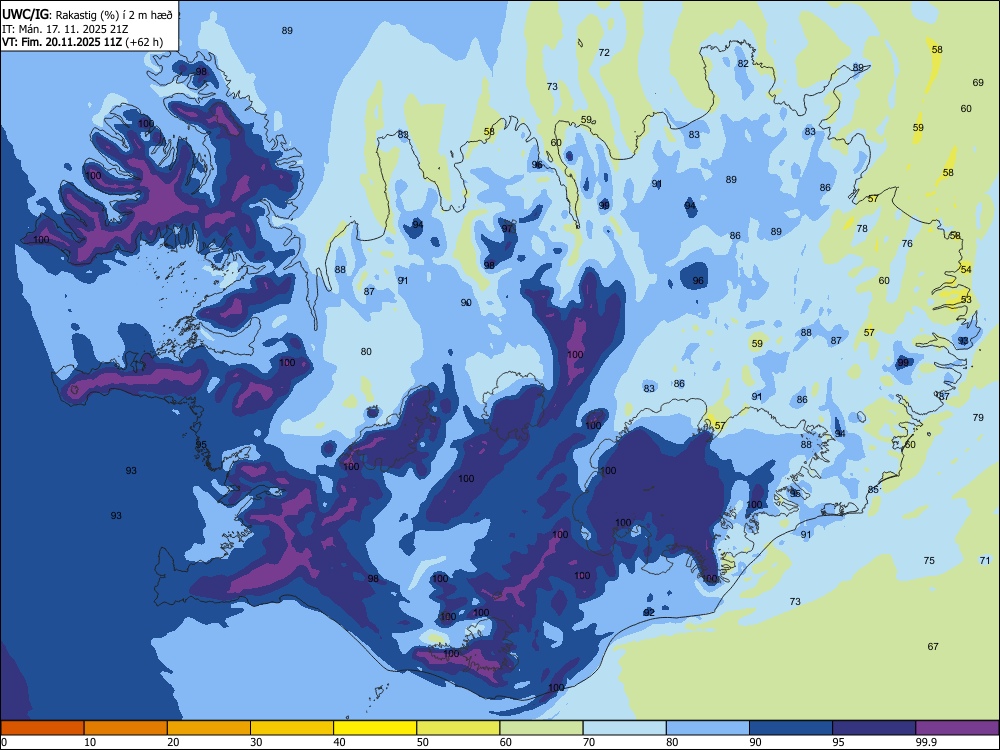The width and height of the screenshot is (1000, 750).
Task: Click the 'VT: Fim. 20.11.2025 11Z (+62 h)' line
Action: [x=82, y=42]
